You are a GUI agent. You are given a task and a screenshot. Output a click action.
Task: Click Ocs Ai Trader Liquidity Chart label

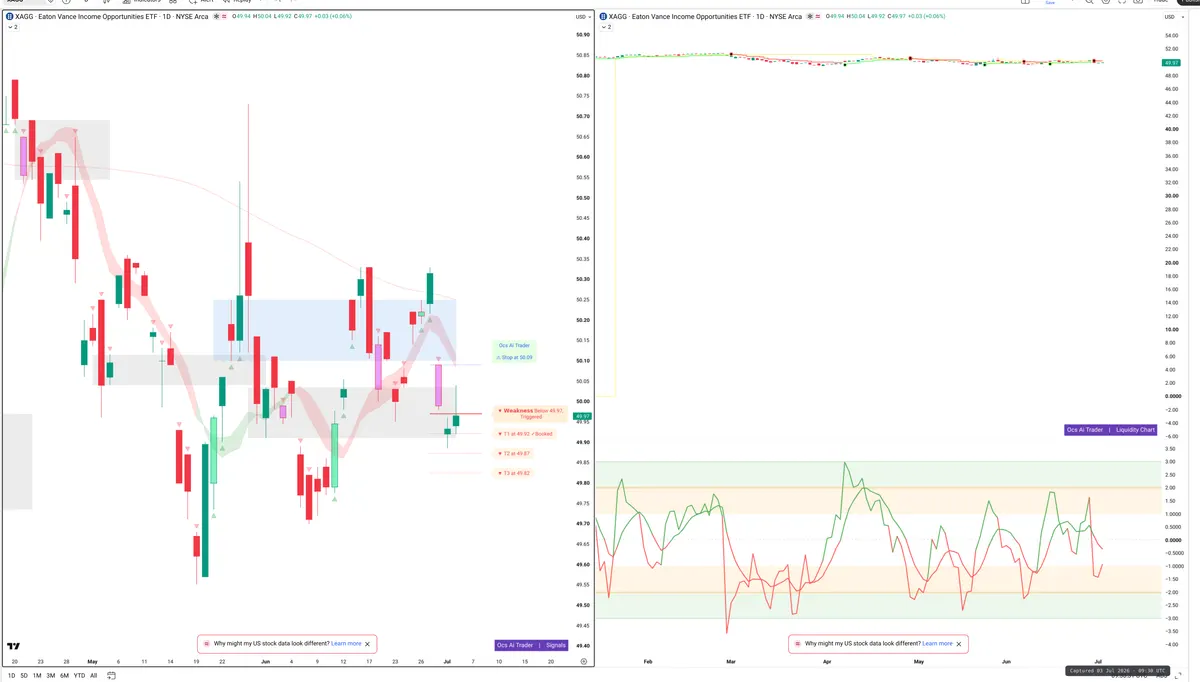[1110, 430]
